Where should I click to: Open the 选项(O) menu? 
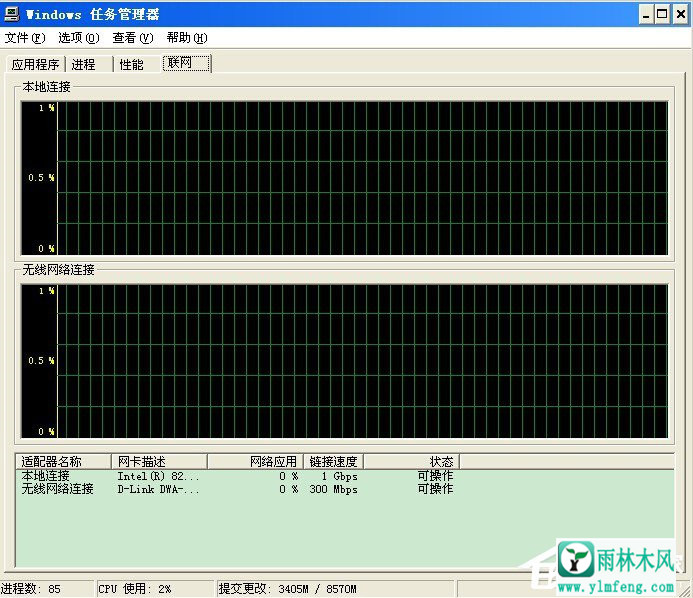coord(79,38)
